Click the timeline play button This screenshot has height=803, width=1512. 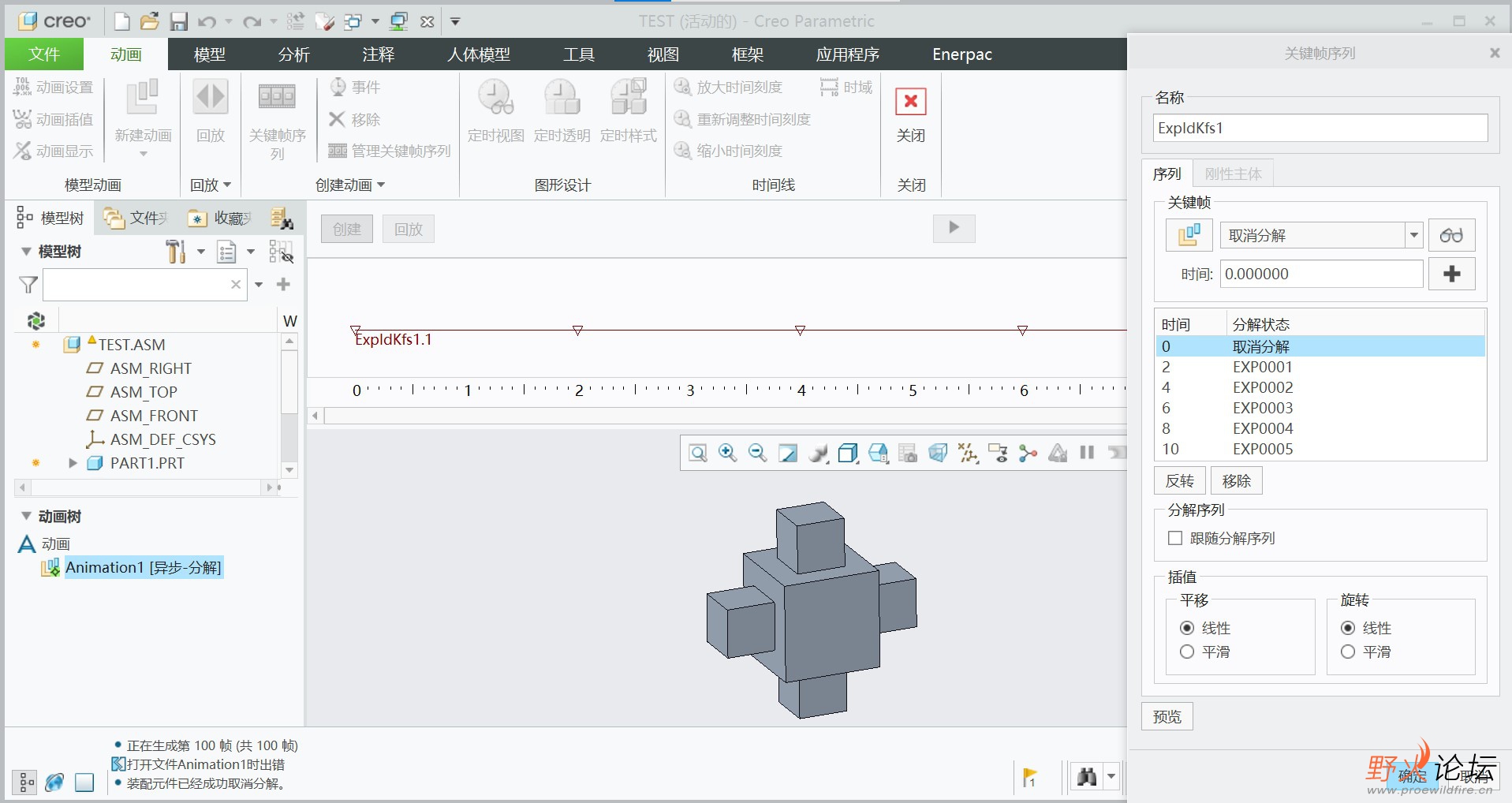tap(954, 228)
